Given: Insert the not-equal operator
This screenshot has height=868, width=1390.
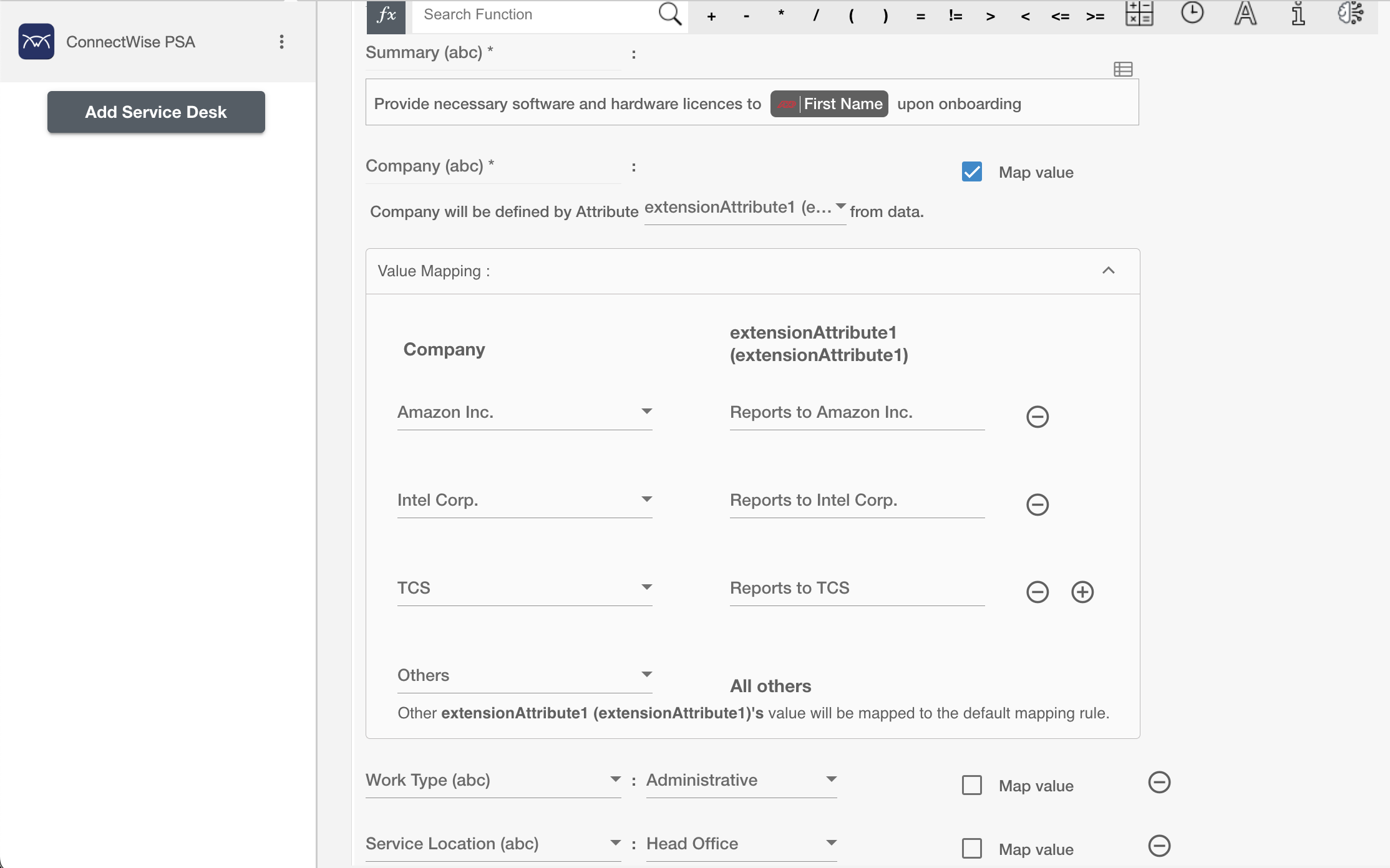Looking at the screenshot, I should tap(956, 16).
